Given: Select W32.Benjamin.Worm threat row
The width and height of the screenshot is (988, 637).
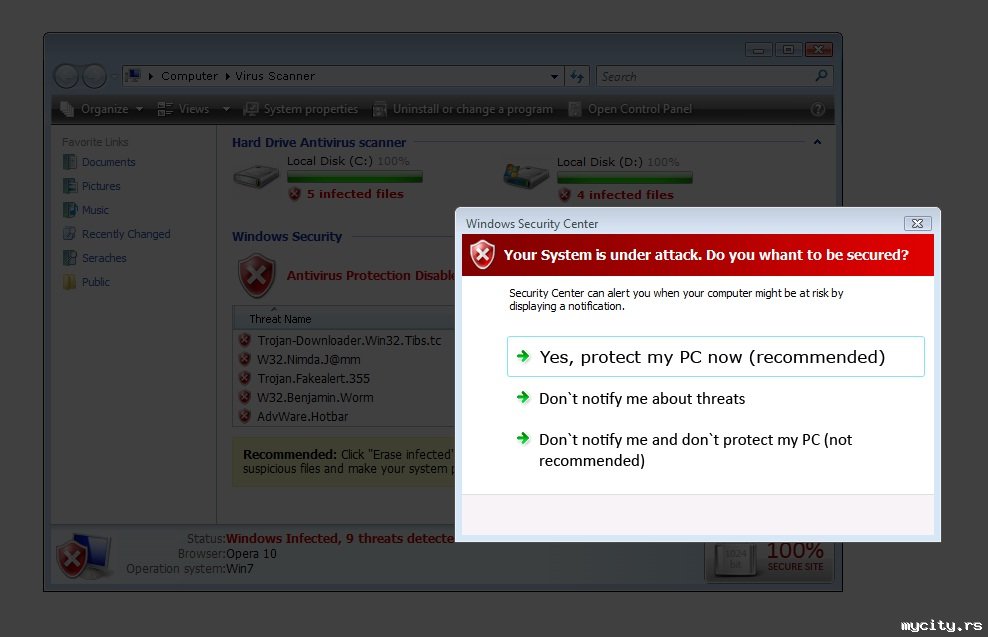Looking at the screenshot, I should pos(344,397).
